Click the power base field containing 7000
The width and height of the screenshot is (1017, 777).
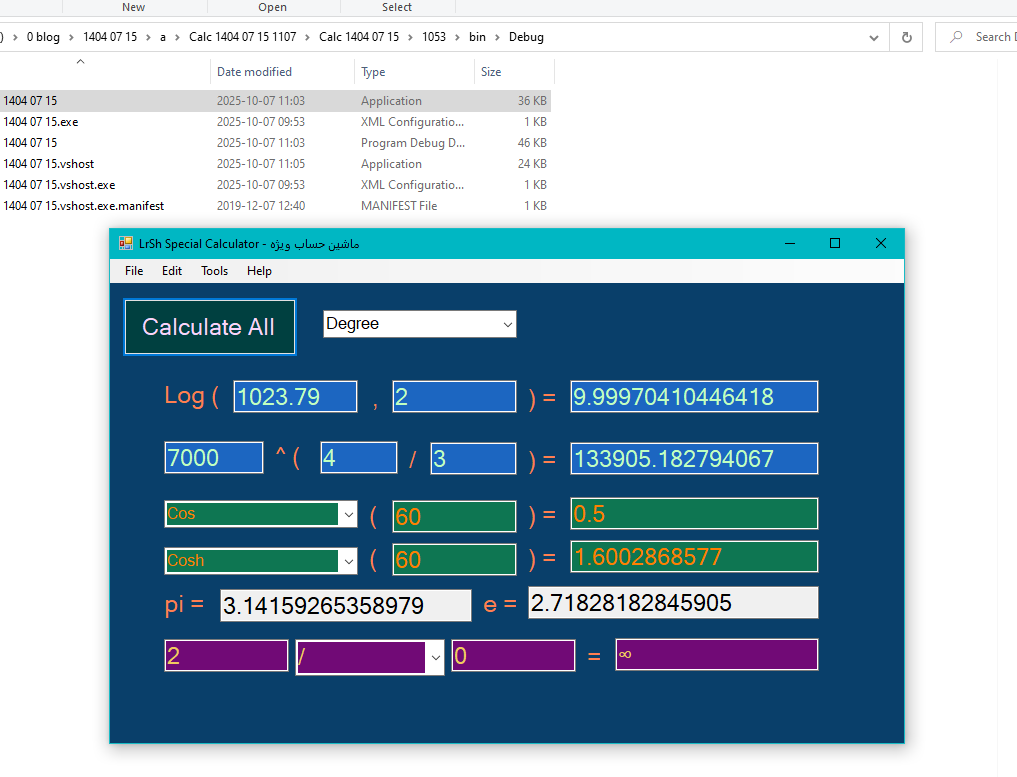213,458
